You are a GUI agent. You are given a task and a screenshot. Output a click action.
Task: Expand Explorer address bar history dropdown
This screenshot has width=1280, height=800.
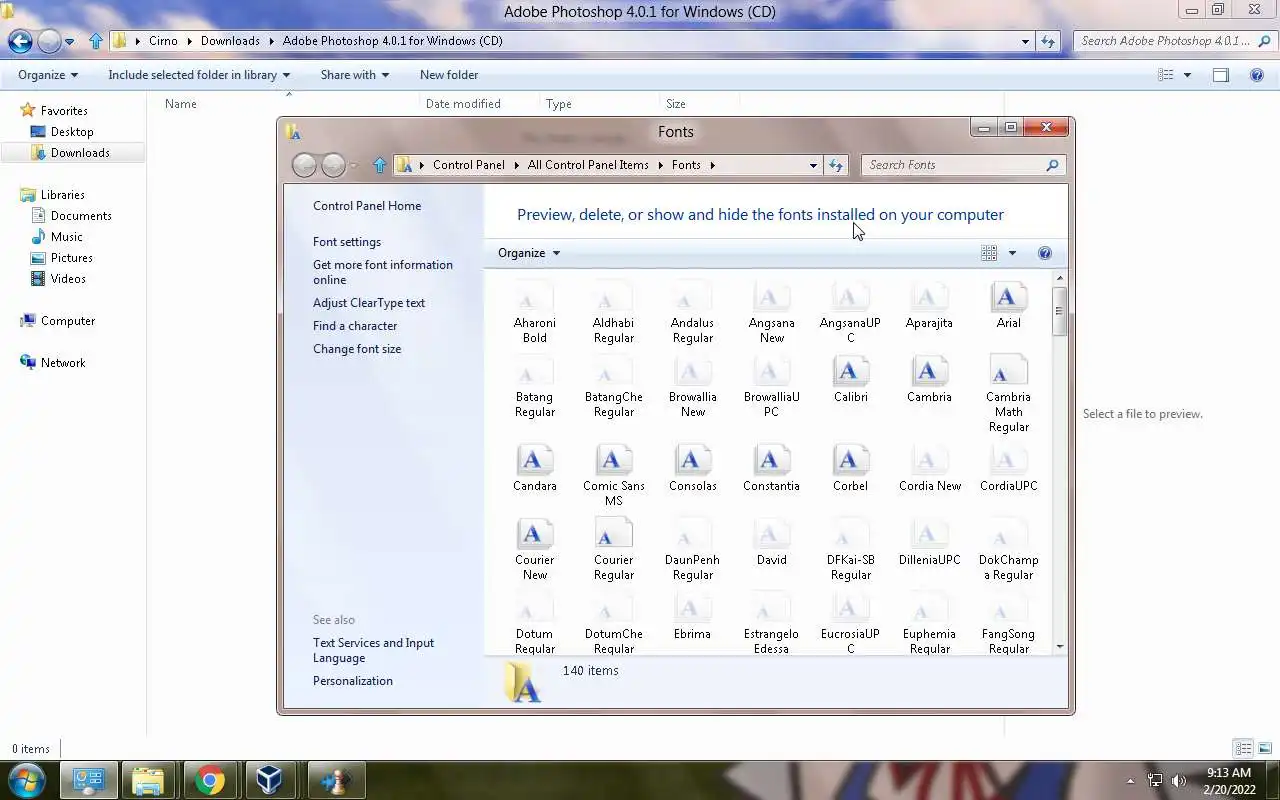(1025, 41)
